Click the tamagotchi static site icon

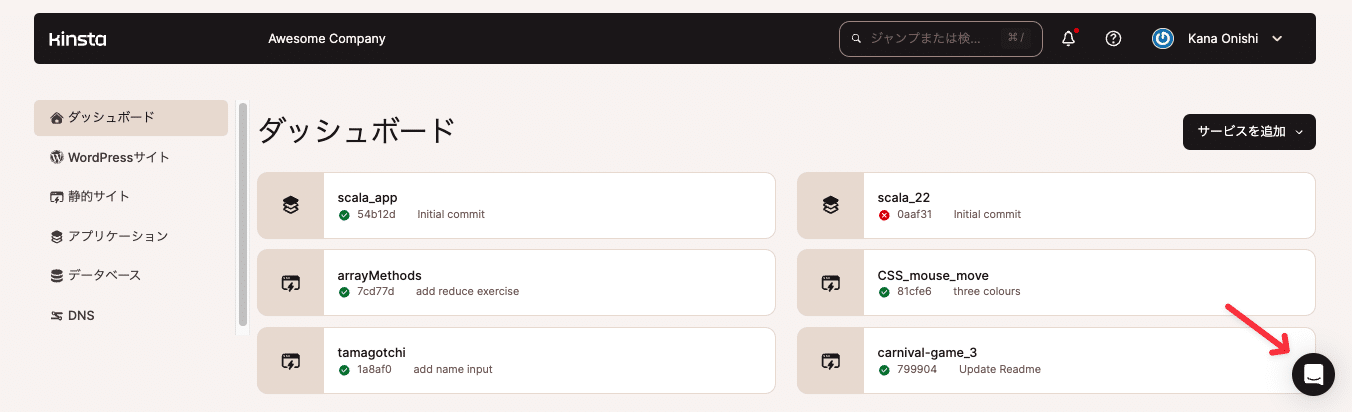click(291, 361)
